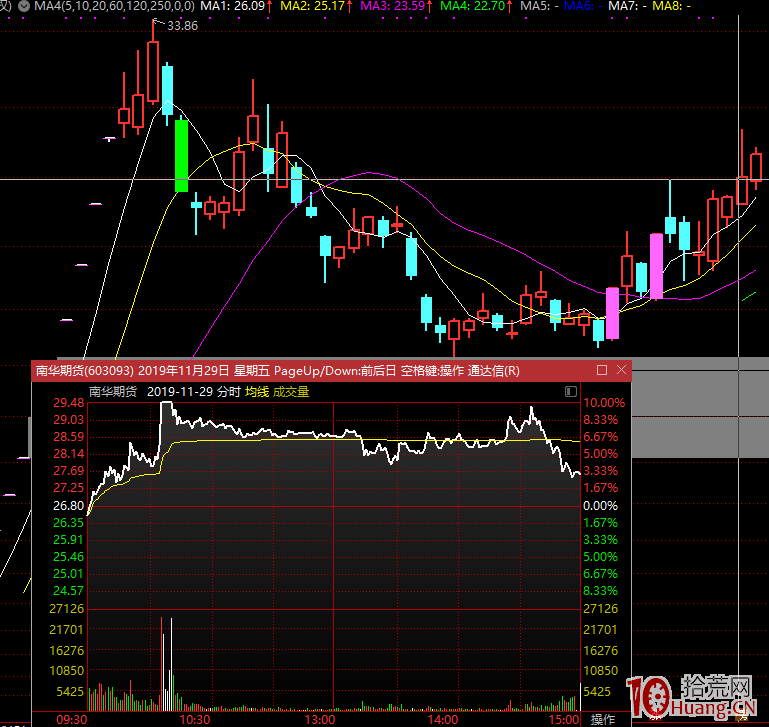Click the 25.46 green price axis value
The image size is (769, 727).
point(69,557)
